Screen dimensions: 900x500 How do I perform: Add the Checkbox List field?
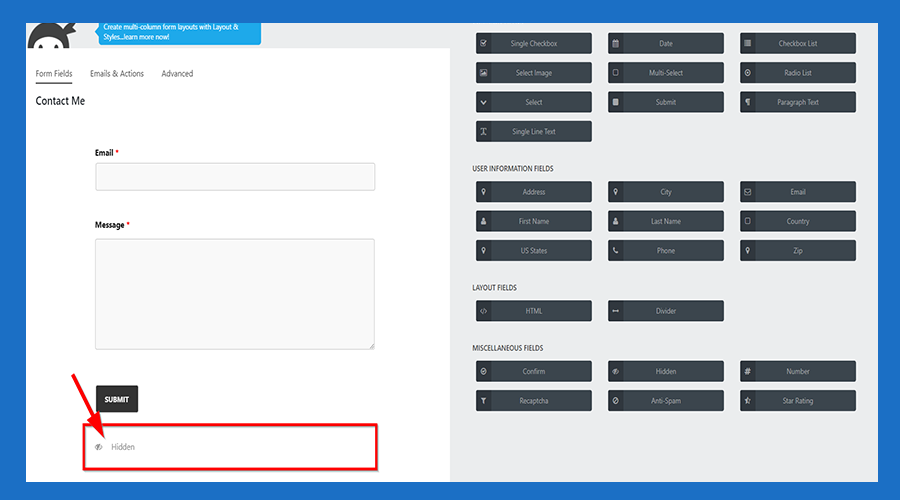point(798,44)
